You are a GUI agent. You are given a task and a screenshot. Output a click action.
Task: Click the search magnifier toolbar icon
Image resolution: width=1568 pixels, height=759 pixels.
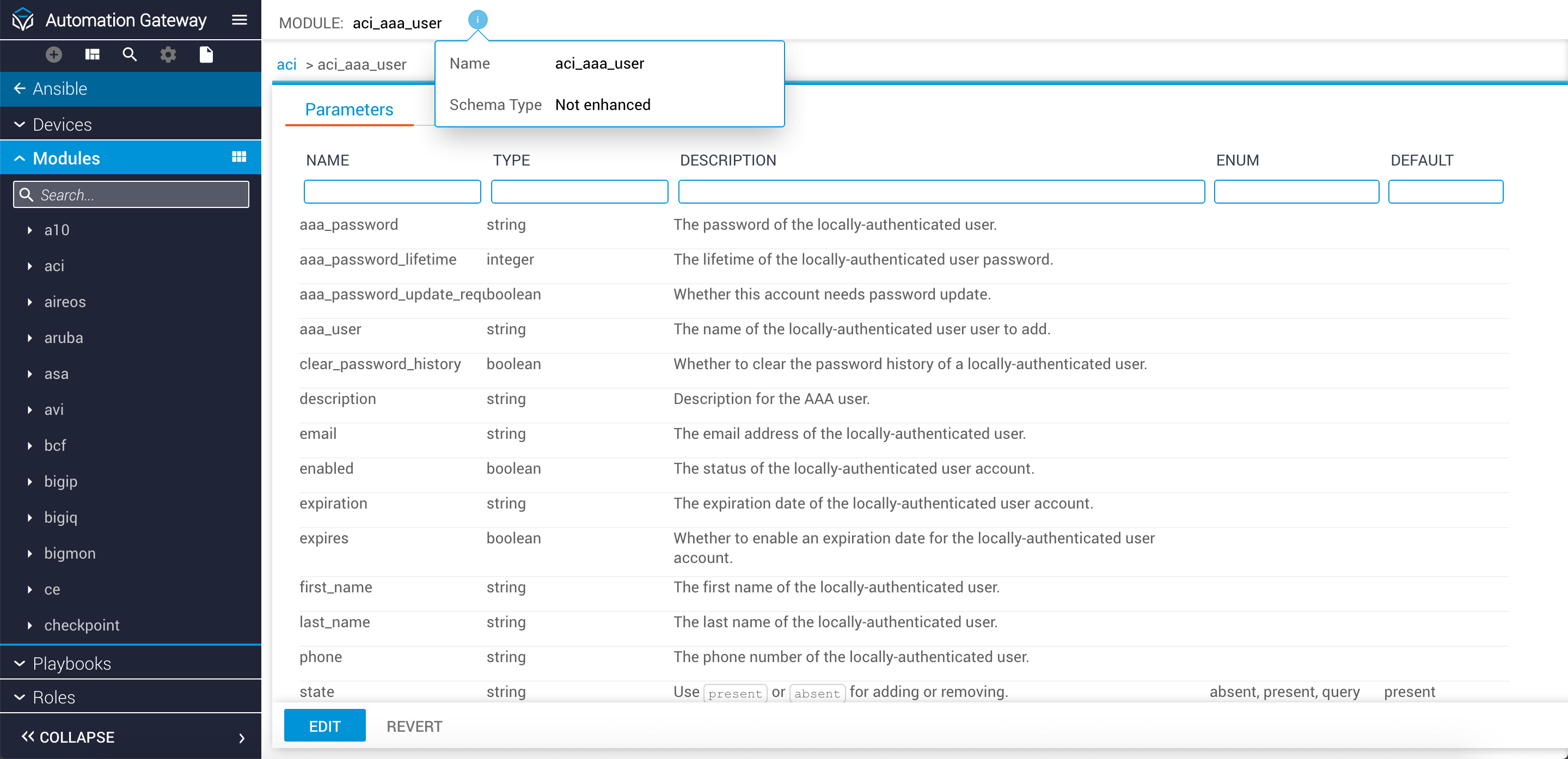pos(130,55)
